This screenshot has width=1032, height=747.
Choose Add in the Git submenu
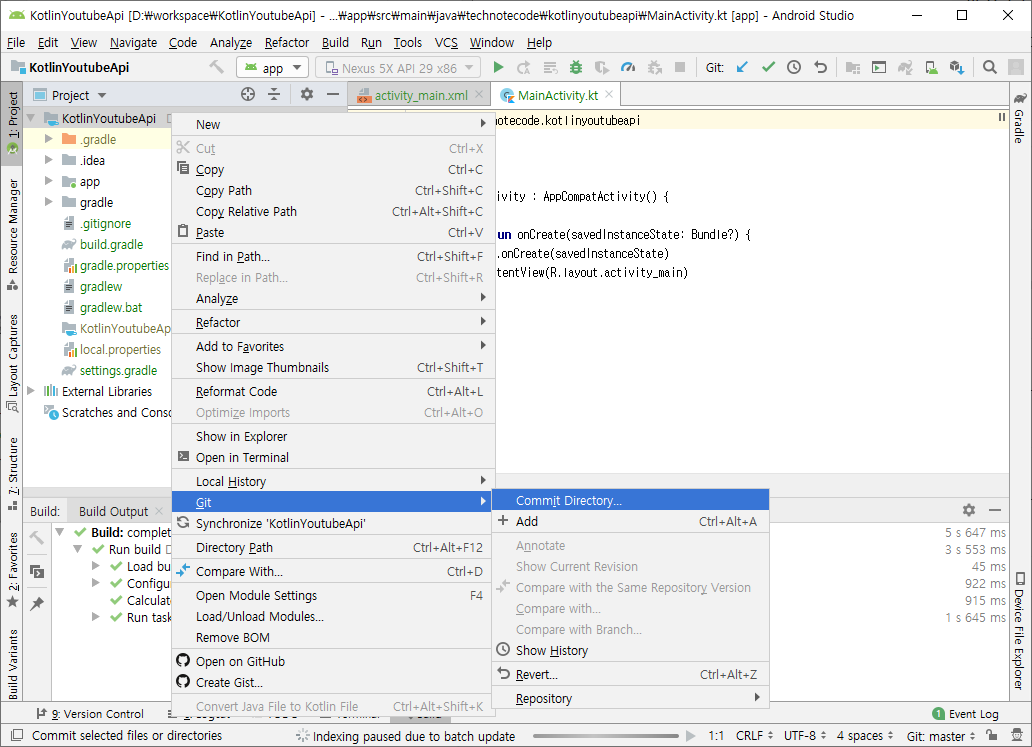coord(631,521)
